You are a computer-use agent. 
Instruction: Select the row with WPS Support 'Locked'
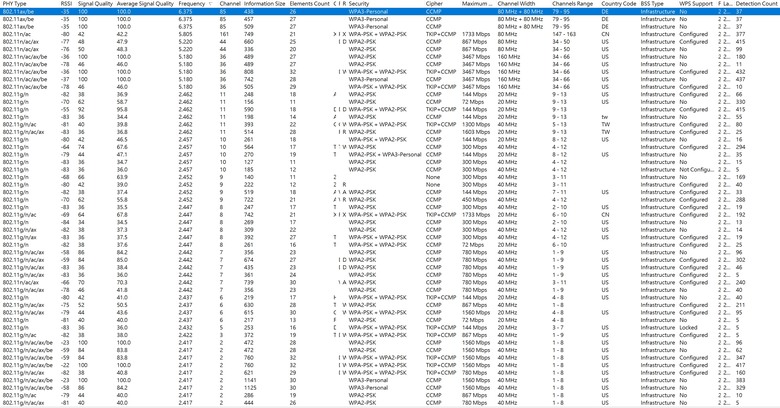390,327
